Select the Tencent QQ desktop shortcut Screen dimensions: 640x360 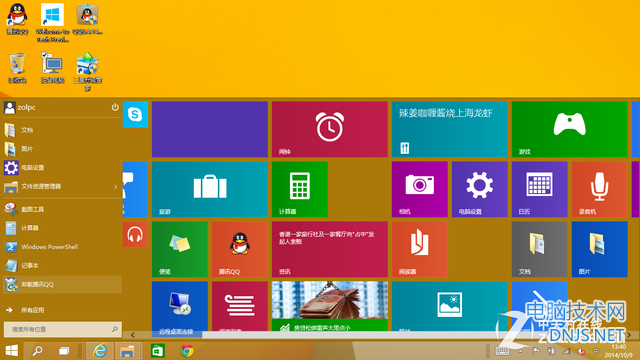tap(17, 18)
